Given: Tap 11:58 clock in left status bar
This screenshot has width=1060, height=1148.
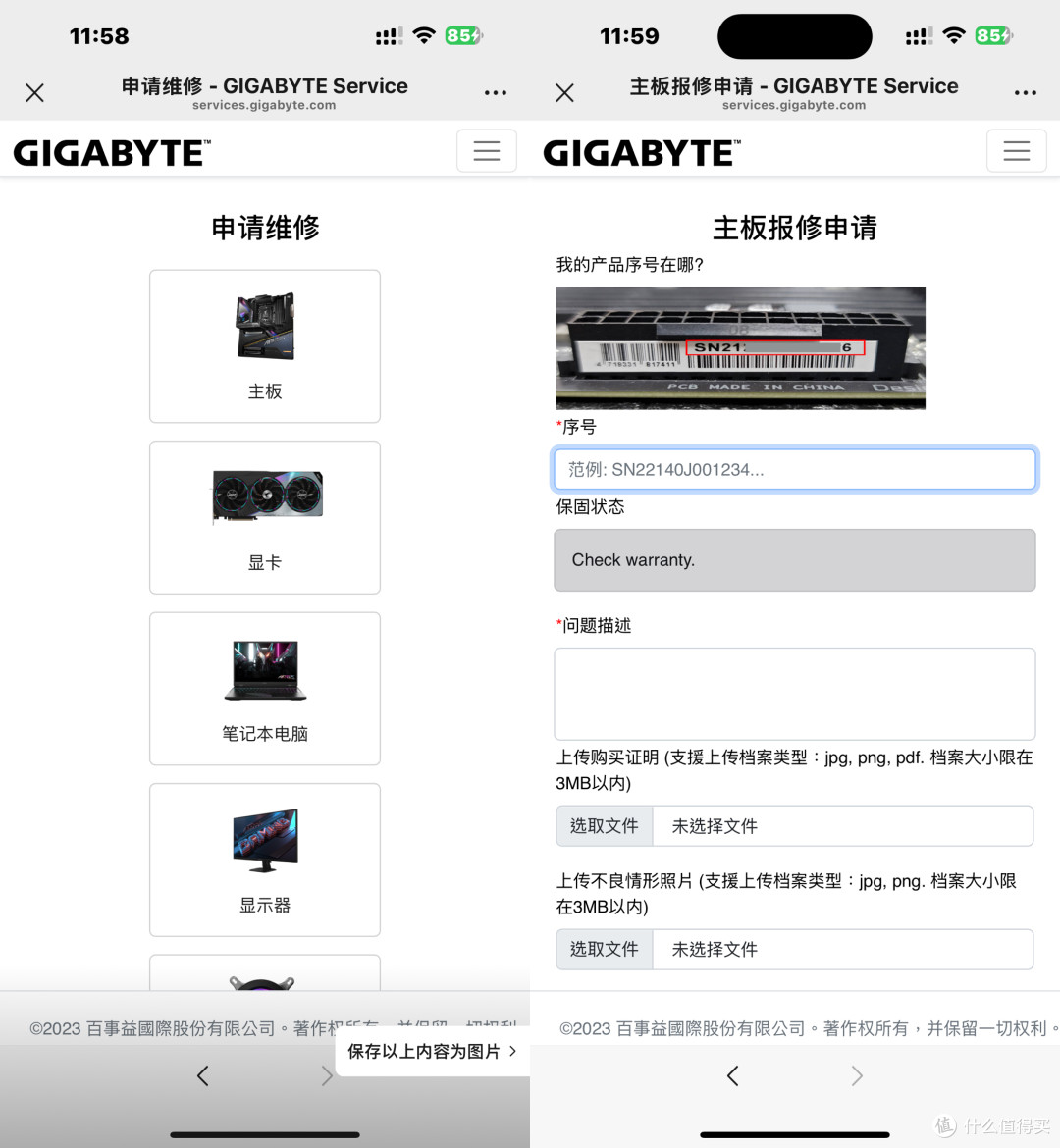Looking at the screenshot, I should pyautogui.click(x=99, y=36).
